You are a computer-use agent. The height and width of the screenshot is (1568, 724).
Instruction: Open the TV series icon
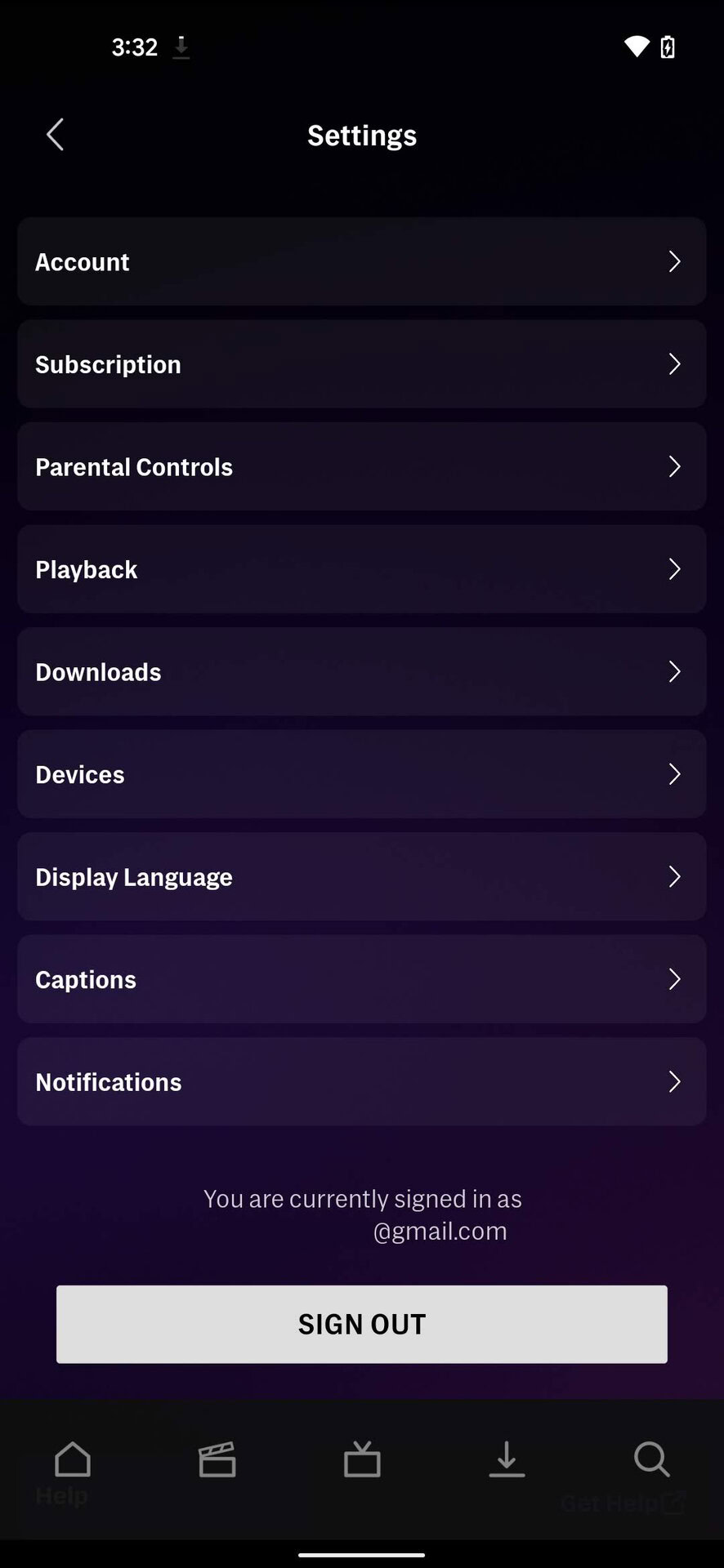click(x=362, y=1459)
